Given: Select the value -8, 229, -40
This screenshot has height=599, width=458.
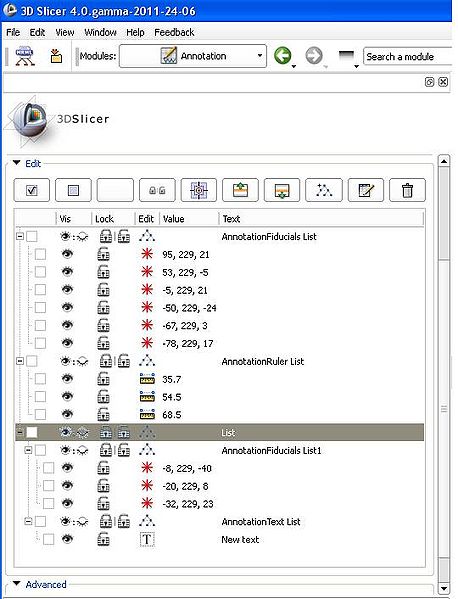Looking at the screenshot, I should [x=187, y=468].
